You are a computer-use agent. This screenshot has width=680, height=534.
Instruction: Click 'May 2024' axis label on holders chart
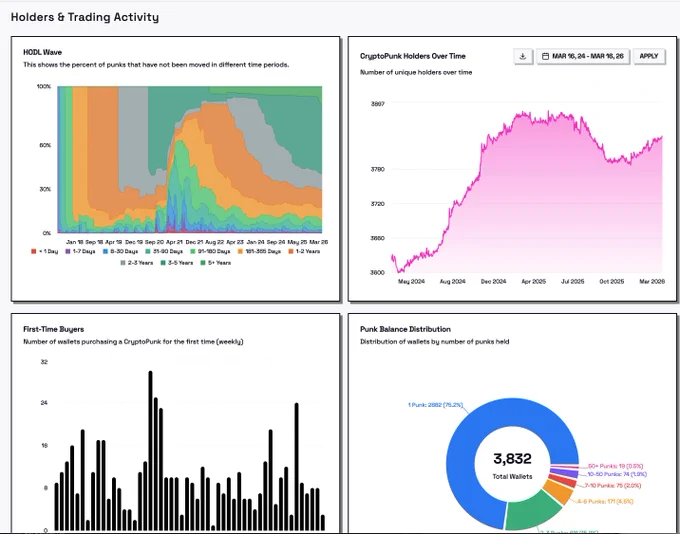coord(411,282)
